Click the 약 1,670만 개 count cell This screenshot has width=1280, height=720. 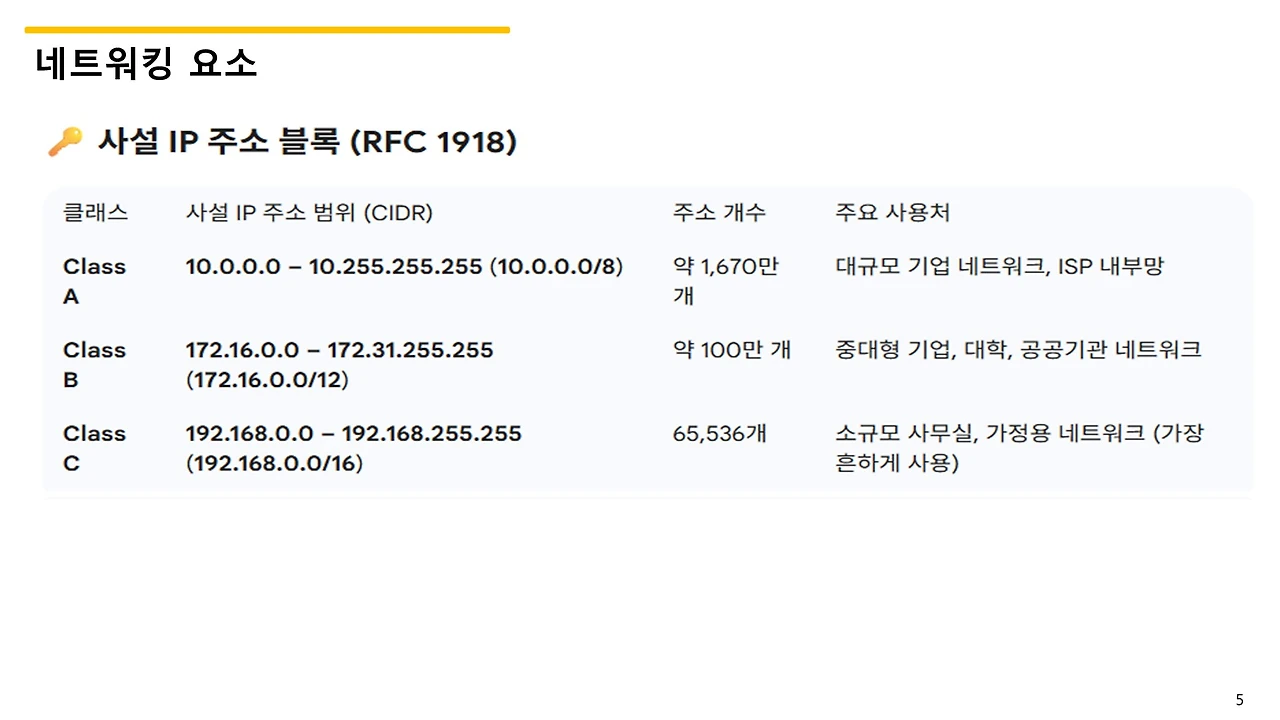click(726, 281)
